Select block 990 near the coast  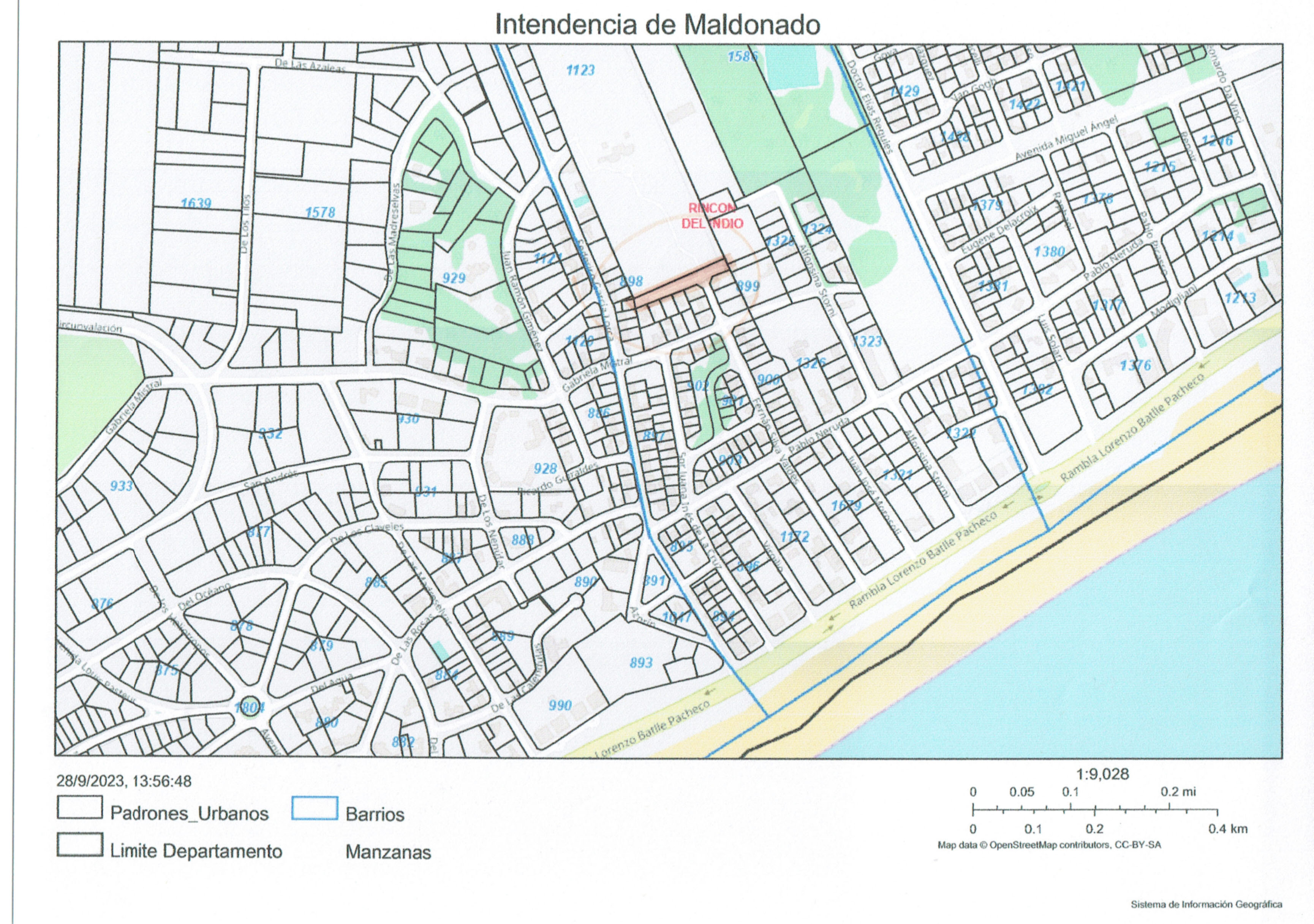pos(560,706)
